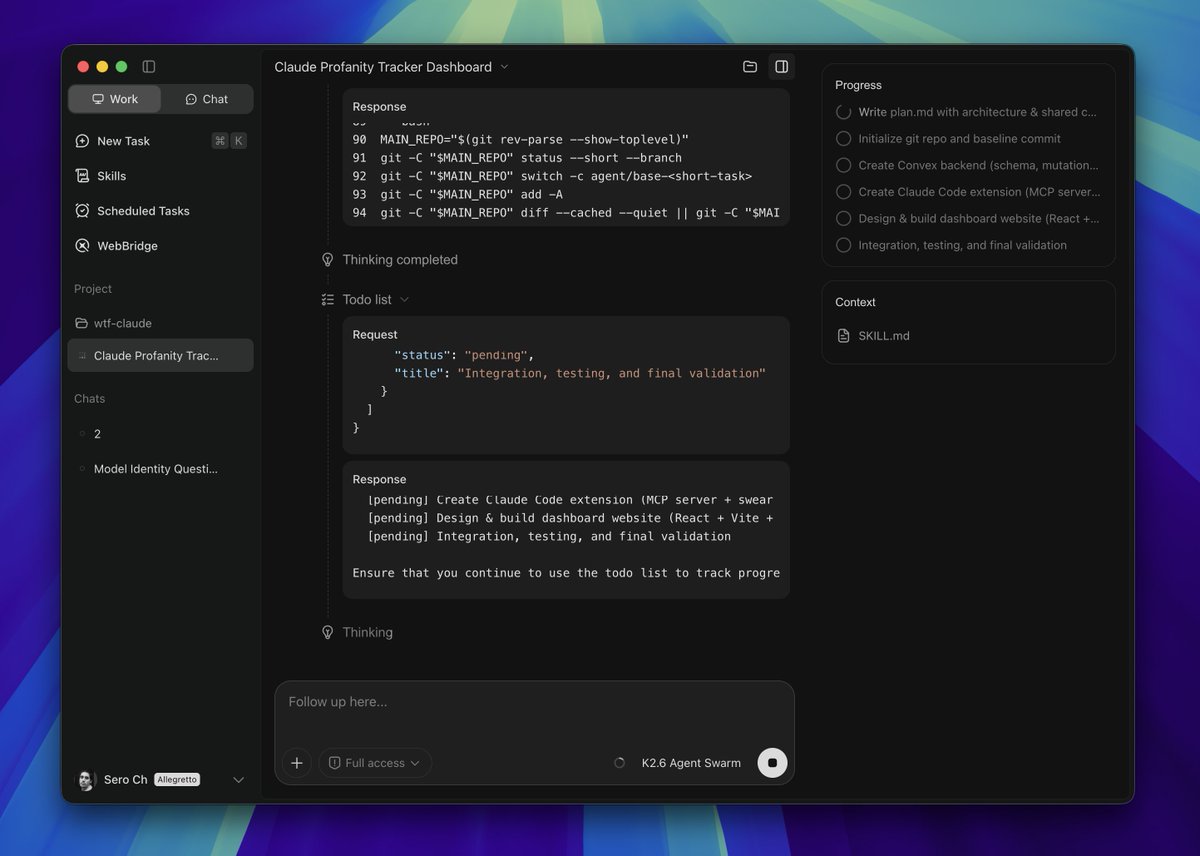Click the Project section label
The image size is (1200, 856).
pyautogui.click(x=93, y=289)
